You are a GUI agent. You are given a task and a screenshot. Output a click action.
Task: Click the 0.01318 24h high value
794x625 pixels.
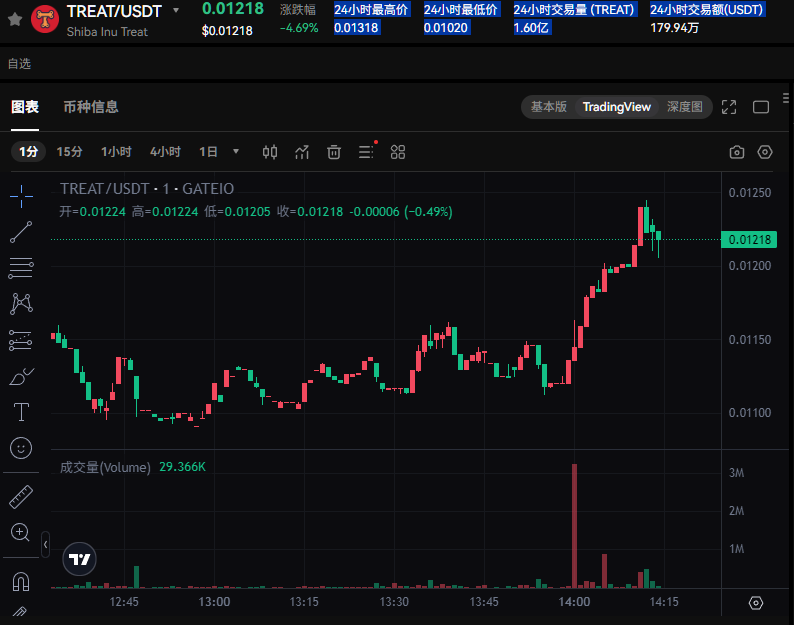coord(356,28)
